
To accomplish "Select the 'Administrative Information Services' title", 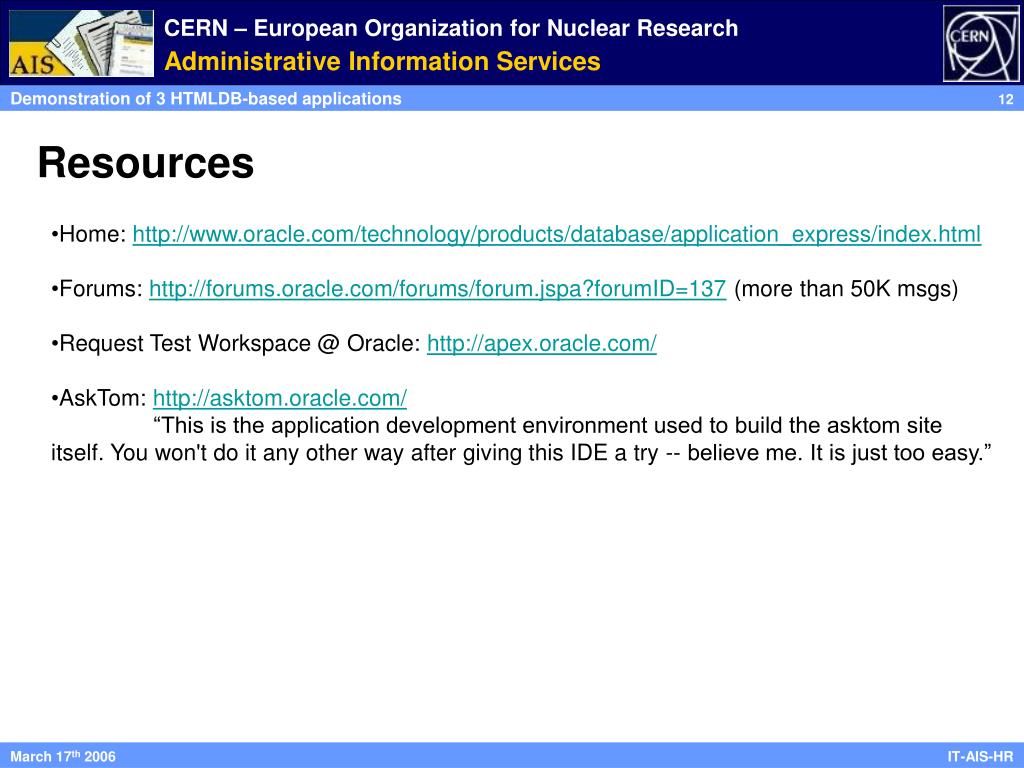I will pyautogui.click(x=383, y=61).
